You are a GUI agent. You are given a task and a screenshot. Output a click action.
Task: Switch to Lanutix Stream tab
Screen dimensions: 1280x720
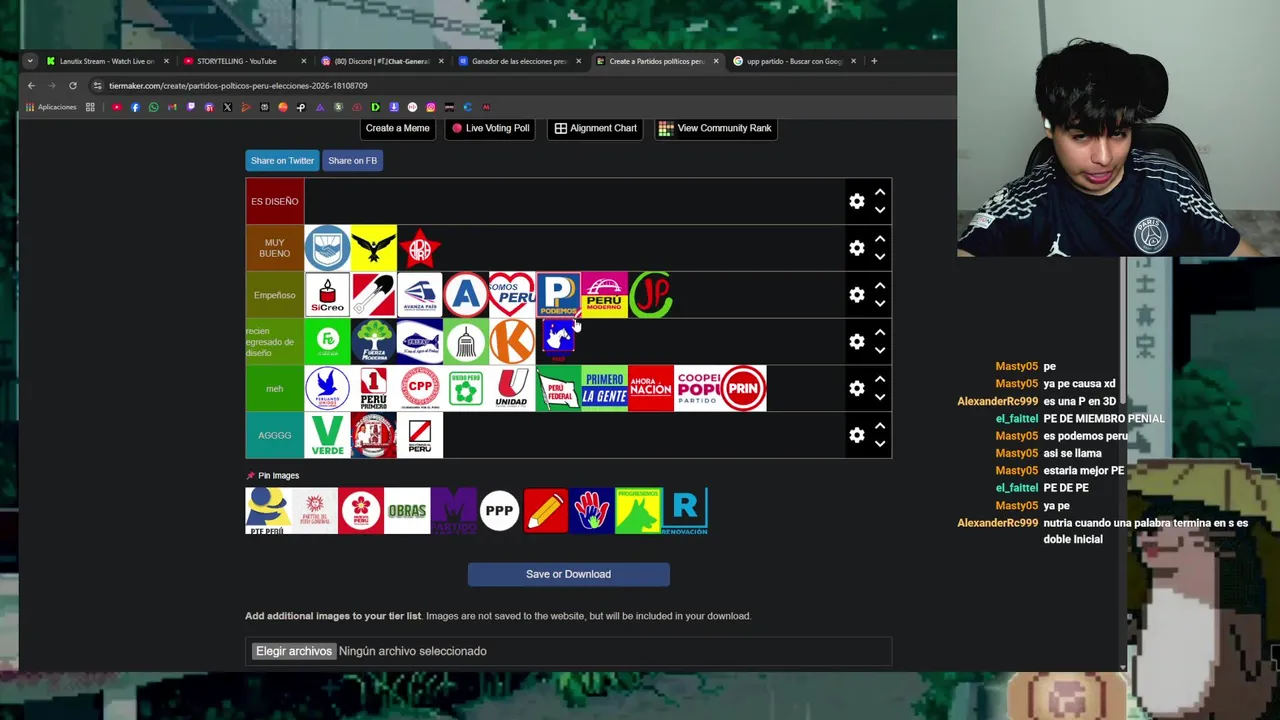(106, 61)
